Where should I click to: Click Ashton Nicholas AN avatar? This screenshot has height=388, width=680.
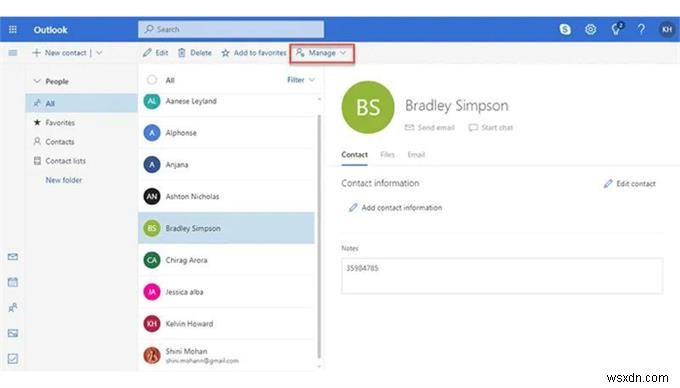pyautogui.click(x=152, y=196)
